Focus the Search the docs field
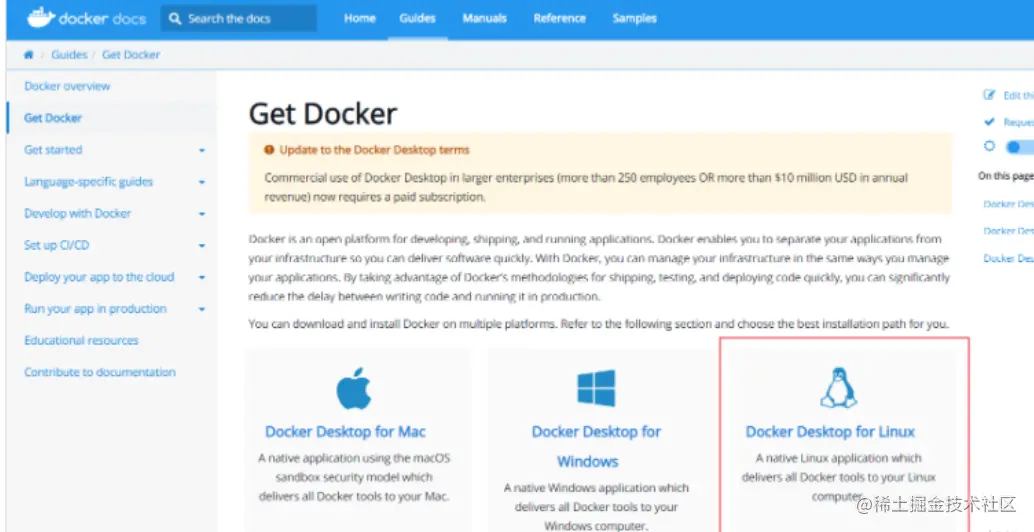The width and height of the screenshot is (1034, 532). click(239, 18)
